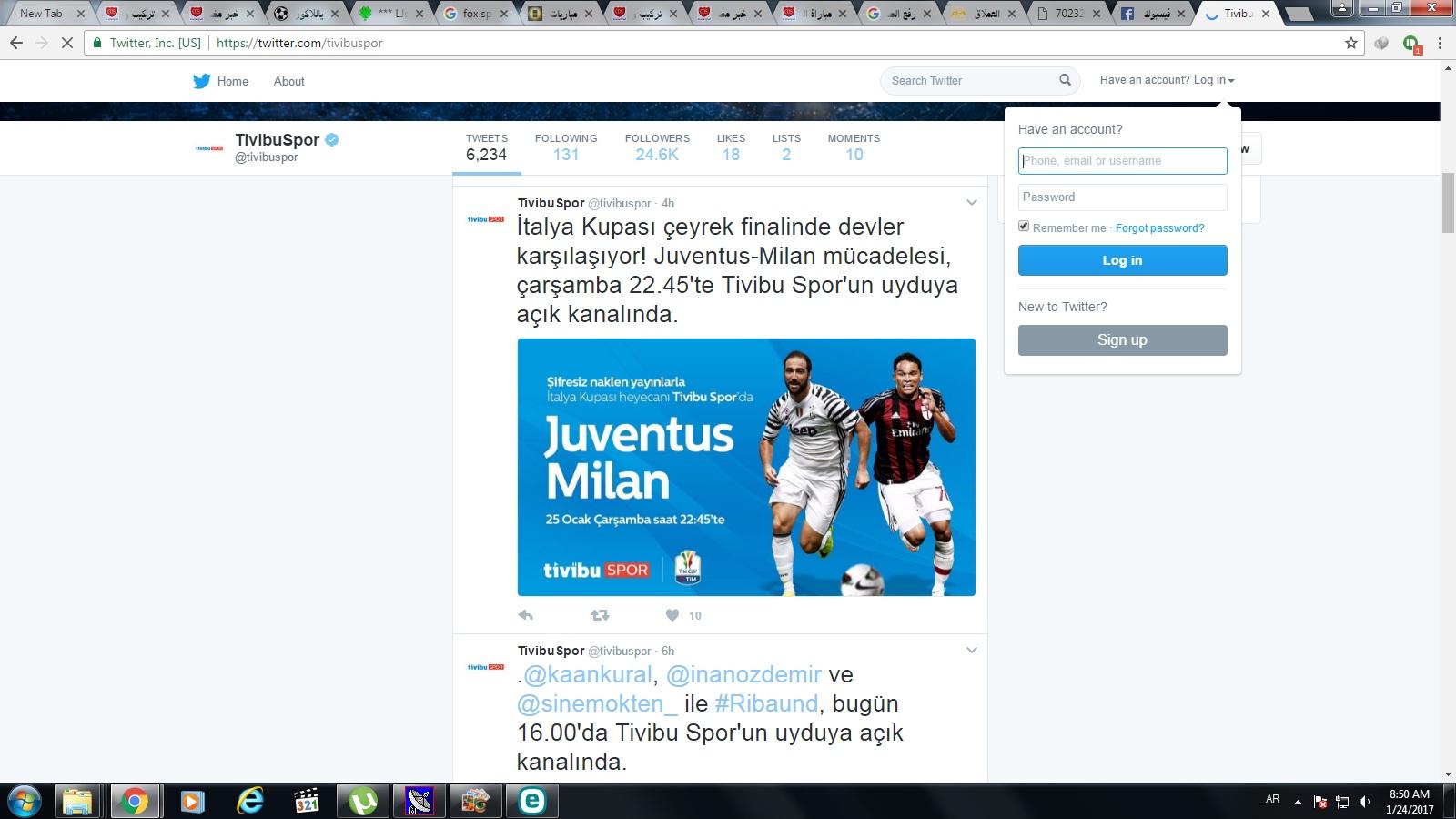Click the page vertical scrollbar thumb
The width and height of the screenshot is (1456, 819).
1448,204
